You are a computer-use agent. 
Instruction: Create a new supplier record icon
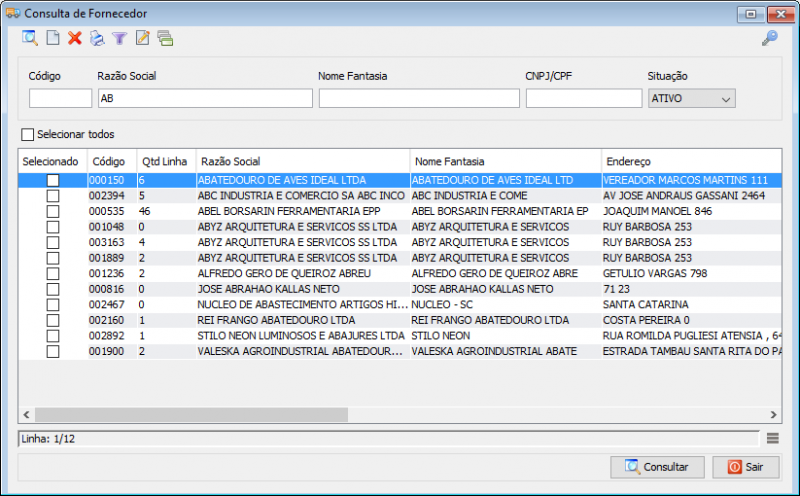click(53, 38)
